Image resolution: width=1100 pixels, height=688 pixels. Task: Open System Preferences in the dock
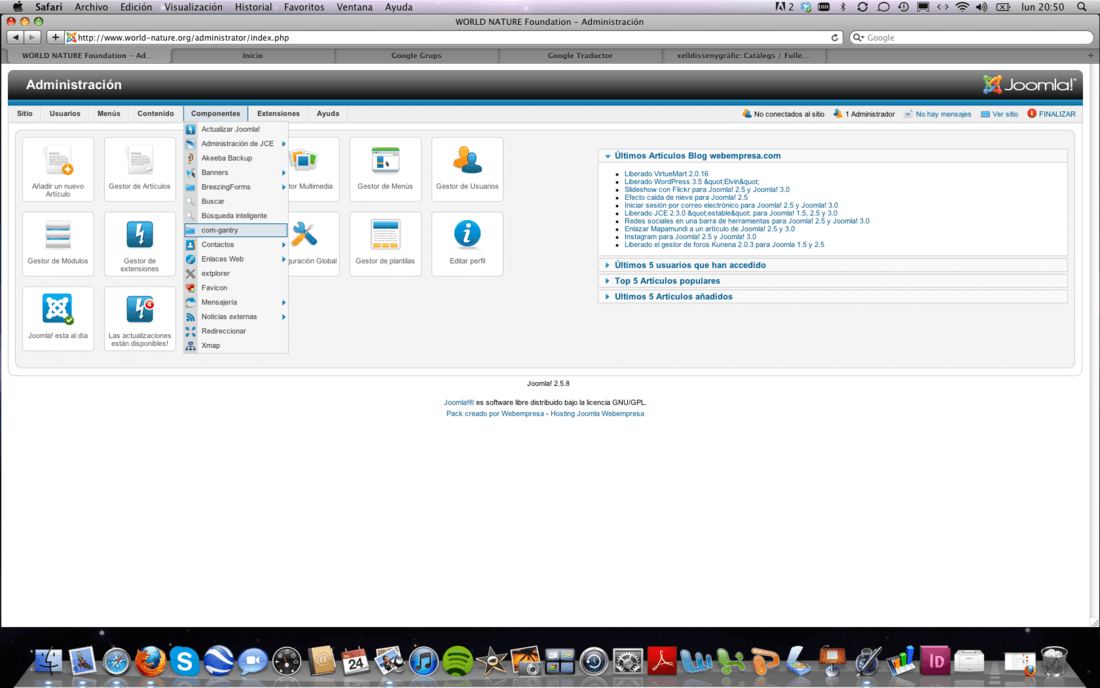pos(628,661)
